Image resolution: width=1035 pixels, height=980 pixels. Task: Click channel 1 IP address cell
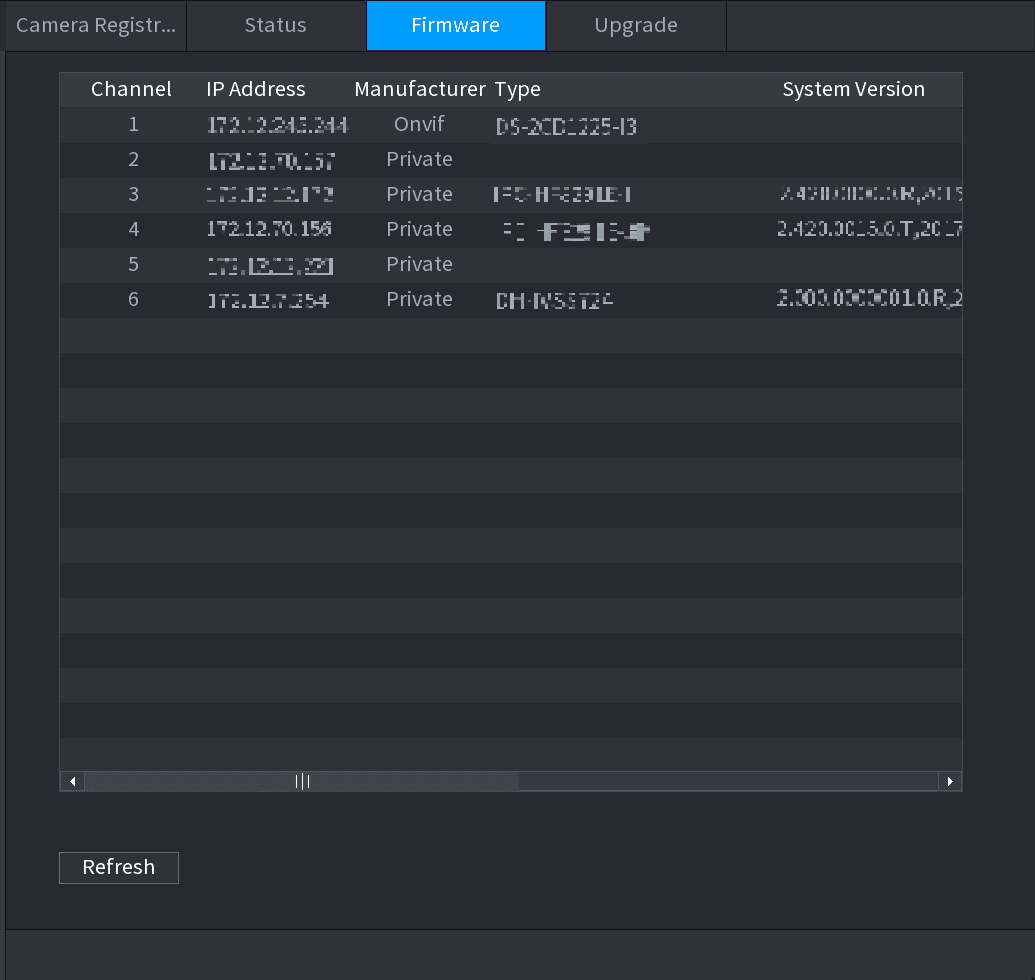[x=277, y=125]
